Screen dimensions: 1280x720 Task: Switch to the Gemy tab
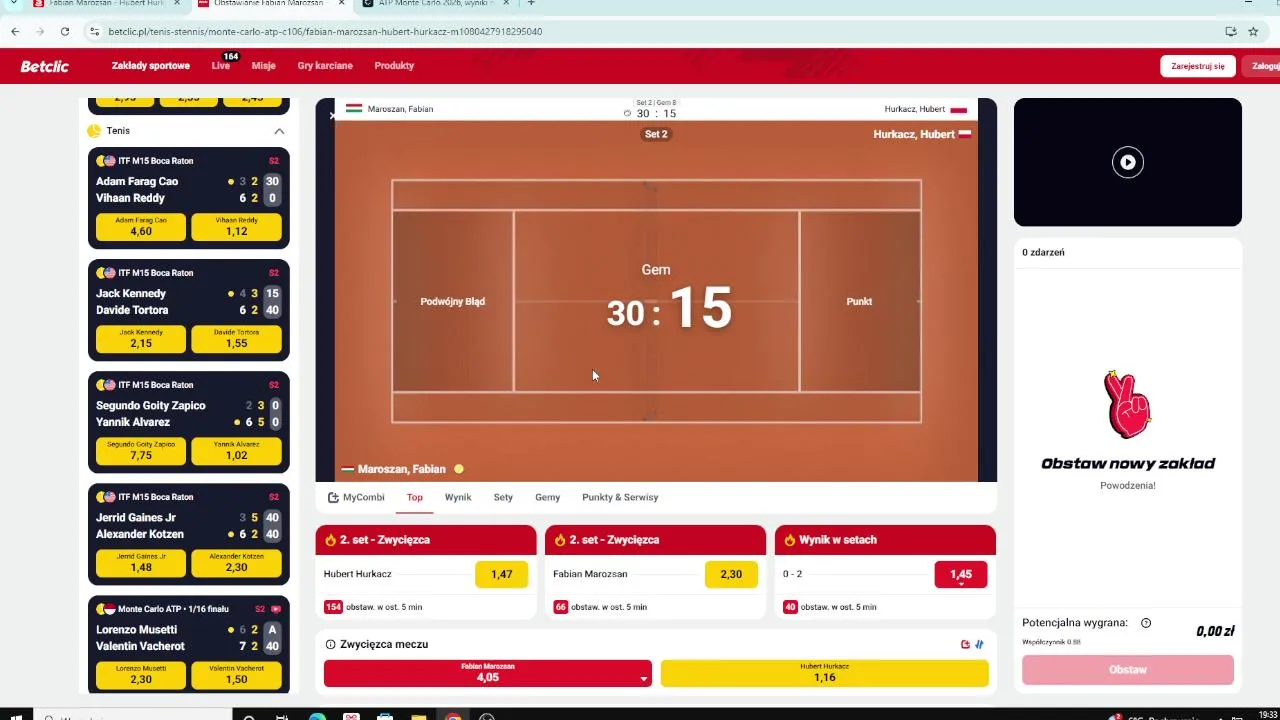(547, 497)
